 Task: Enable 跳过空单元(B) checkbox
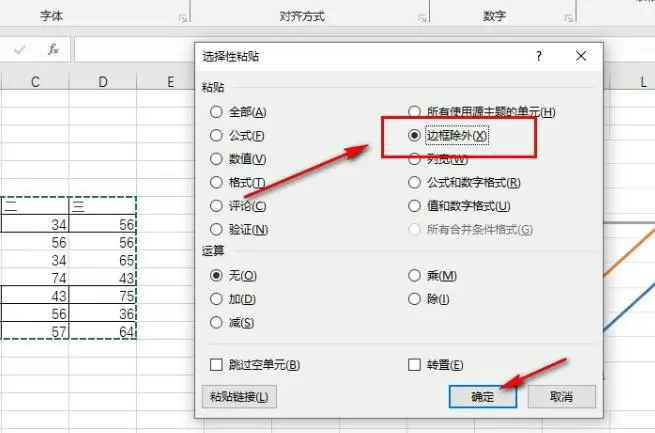(216, 365)
